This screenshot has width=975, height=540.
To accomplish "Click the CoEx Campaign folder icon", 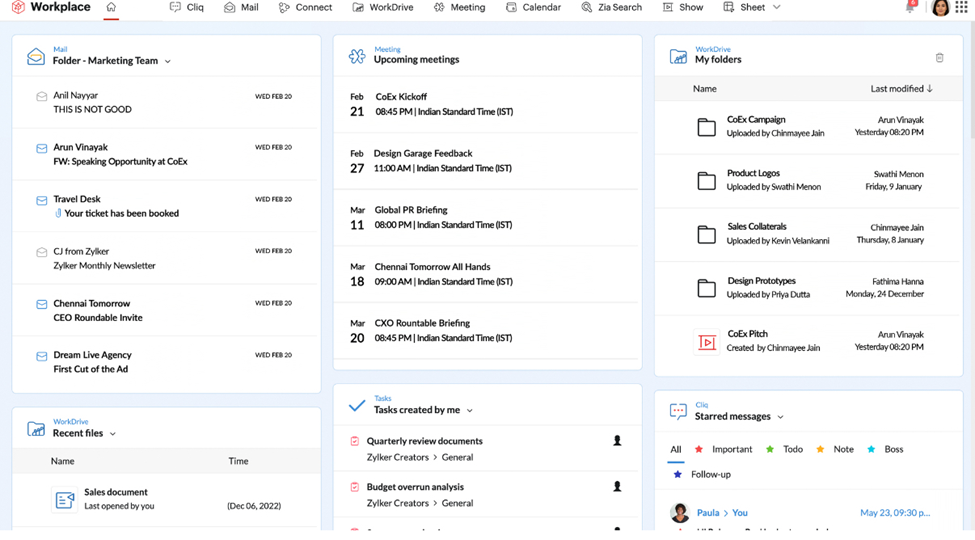I will point(706,127).
